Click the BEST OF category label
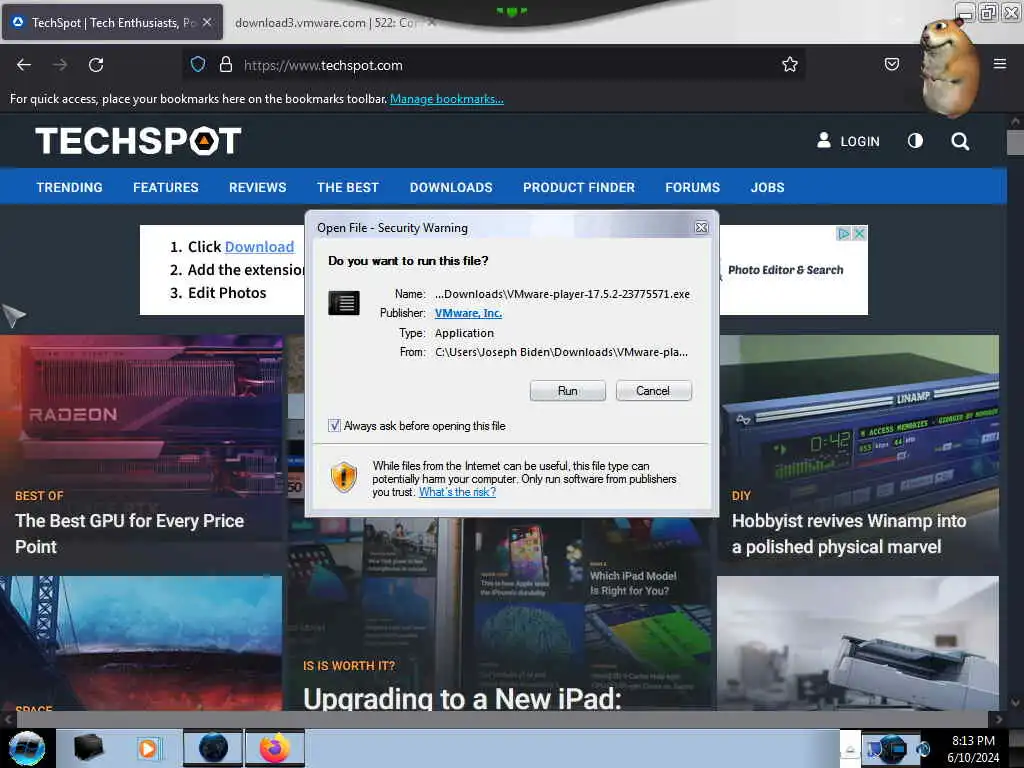 coord(39,496)
